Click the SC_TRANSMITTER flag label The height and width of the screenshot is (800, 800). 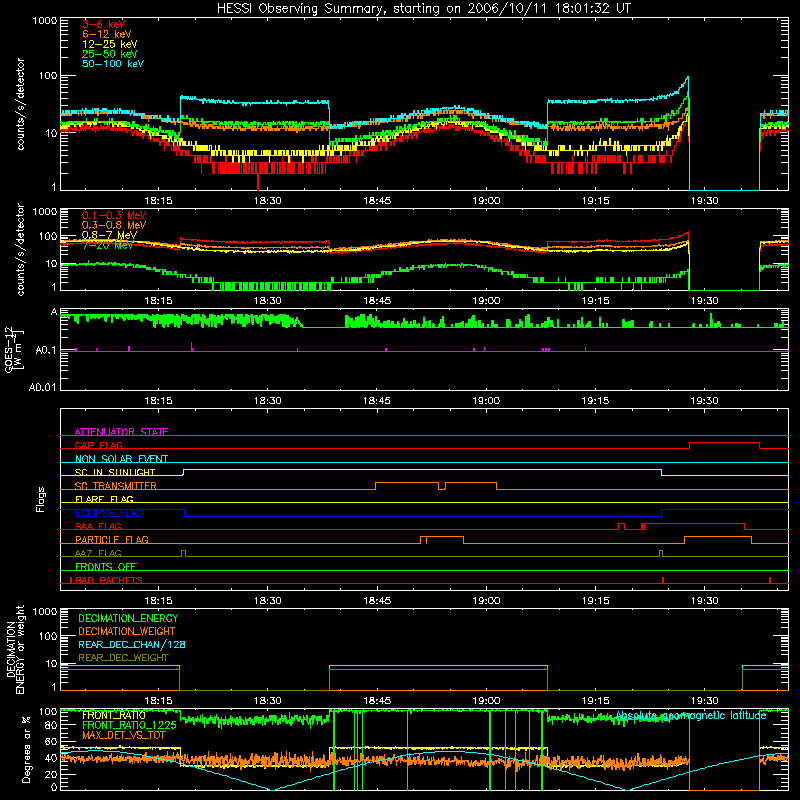click(116, 486)
